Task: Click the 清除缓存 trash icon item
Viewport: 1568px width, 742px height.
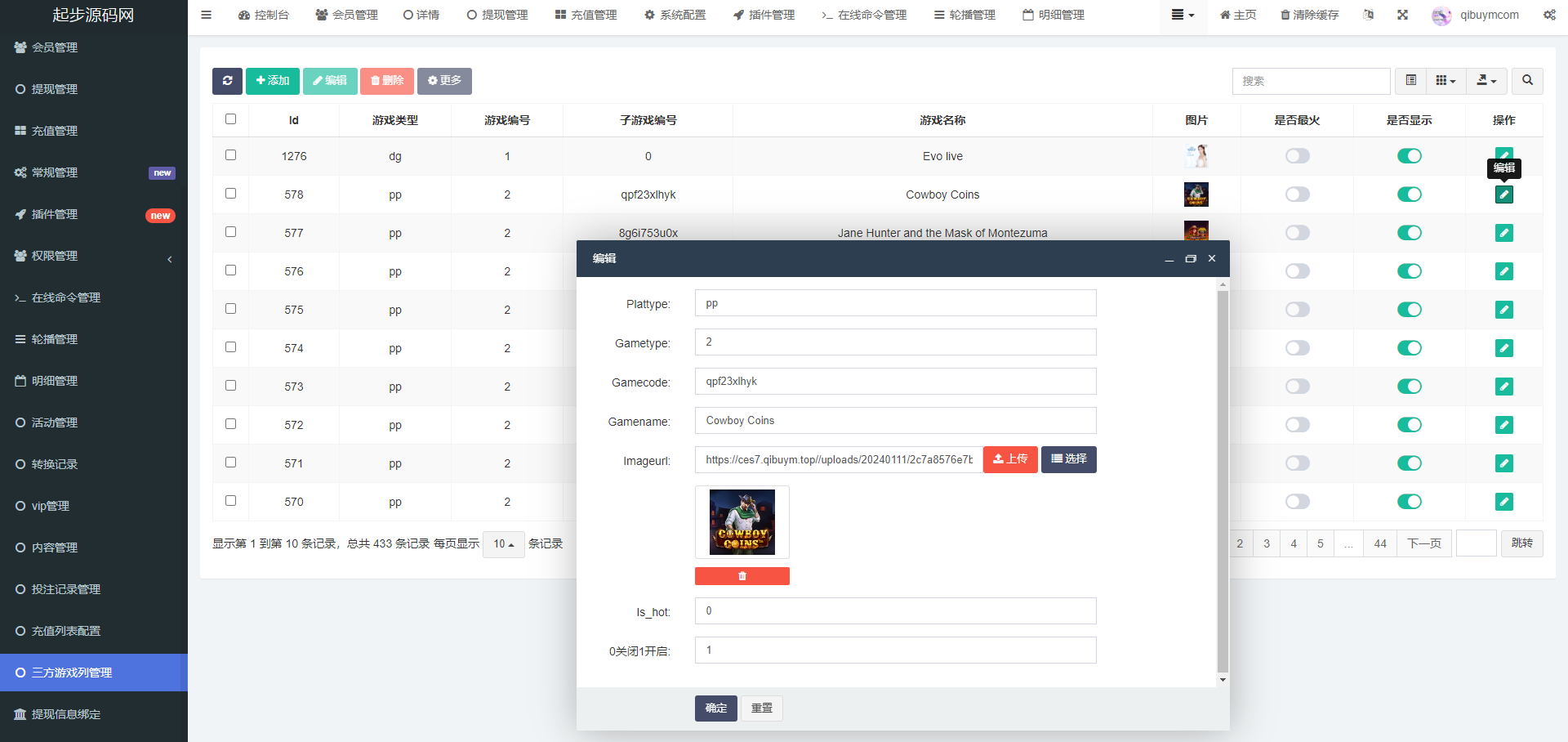Action: pos(1309,15)
